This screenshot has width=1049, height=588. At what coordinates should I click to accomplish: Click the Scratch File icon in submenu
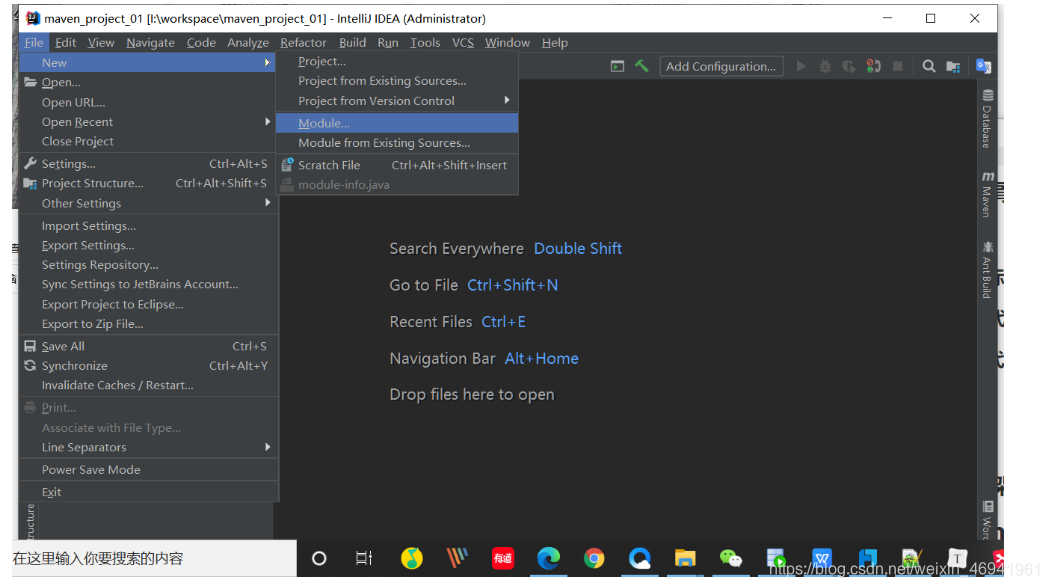288,165
